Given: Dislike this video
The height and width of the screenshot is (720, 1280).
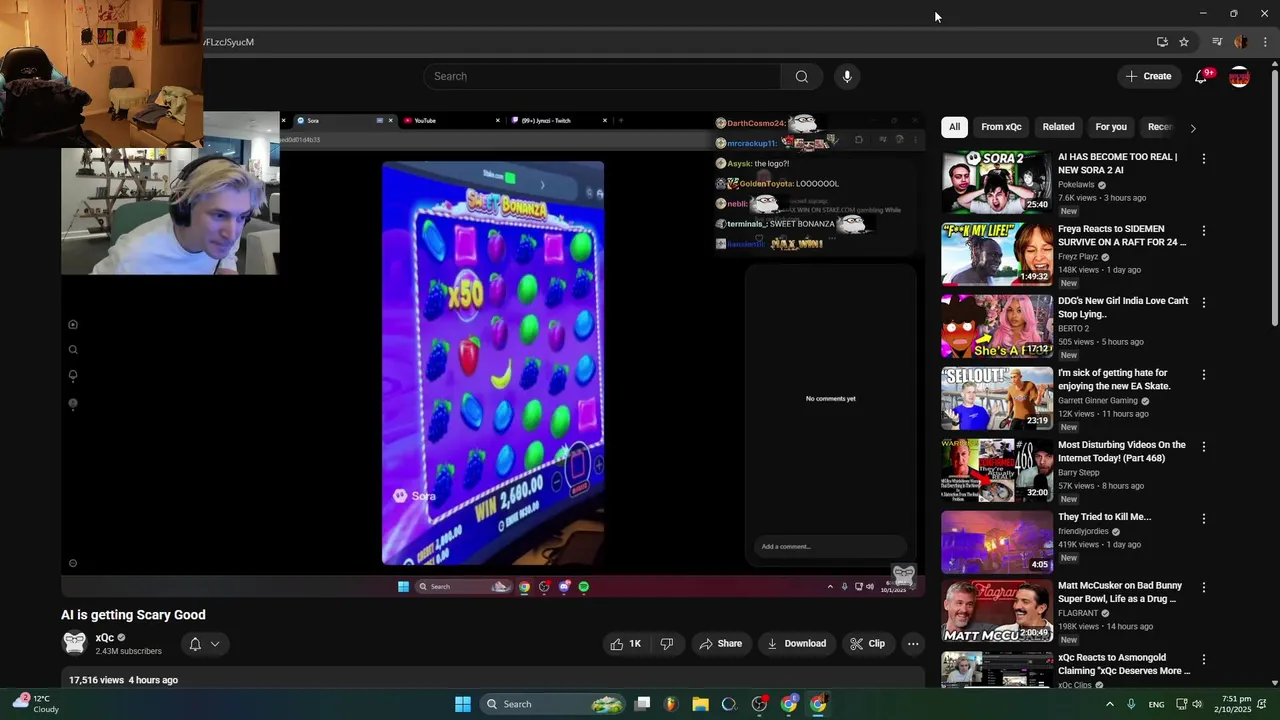Looking at the screenshot, I should coord(667,644).
